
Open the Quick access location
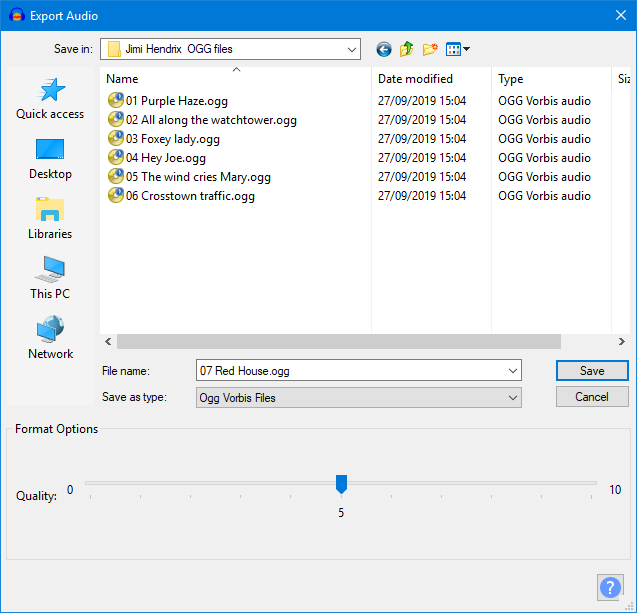pyautogui.click(x=50, y=99)
